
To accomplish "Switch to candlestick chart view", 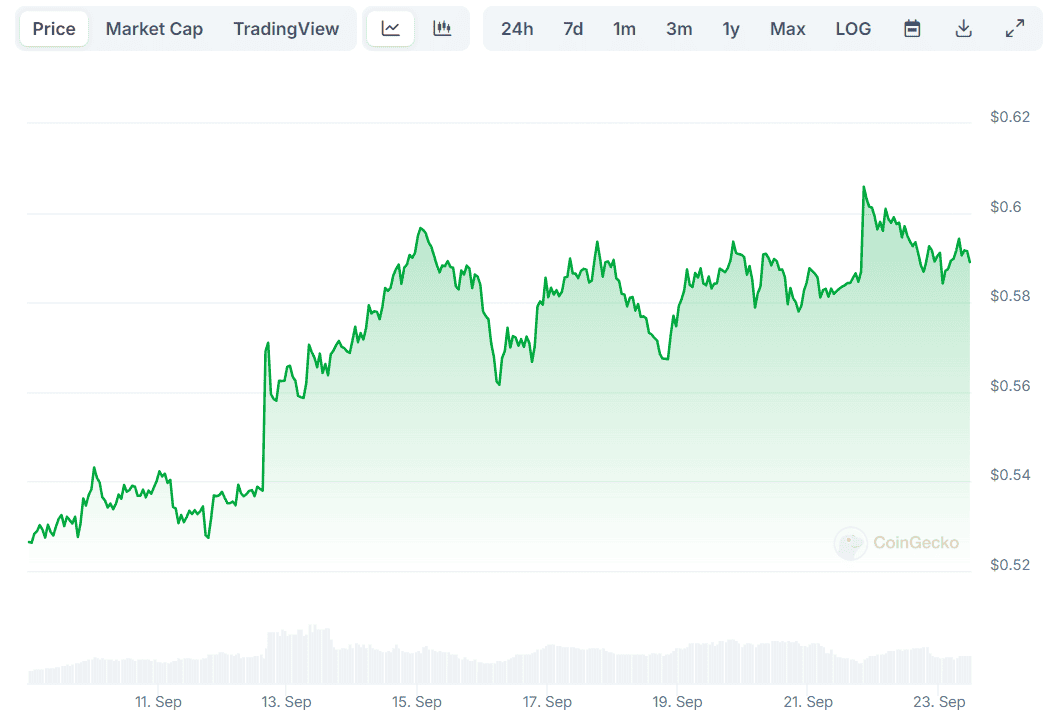I will tap(442, 29).
